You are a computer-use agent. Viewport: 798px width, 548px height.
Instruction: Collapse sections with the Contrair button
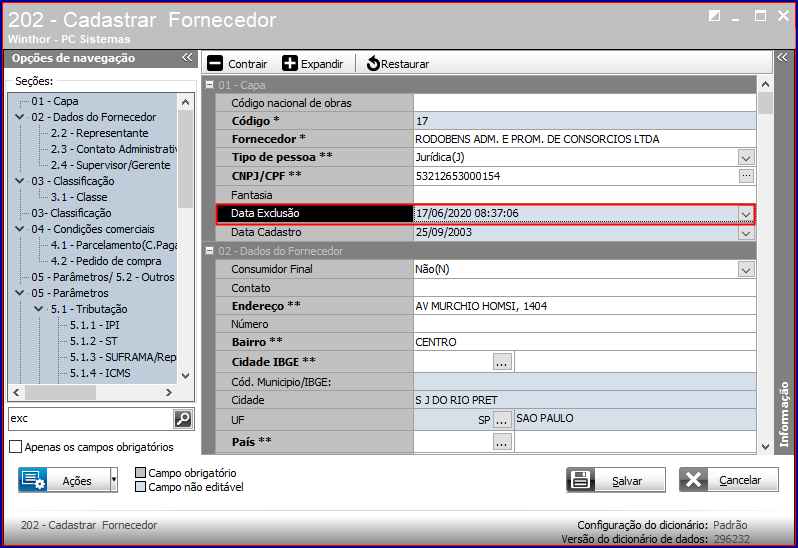click(237, 64)
